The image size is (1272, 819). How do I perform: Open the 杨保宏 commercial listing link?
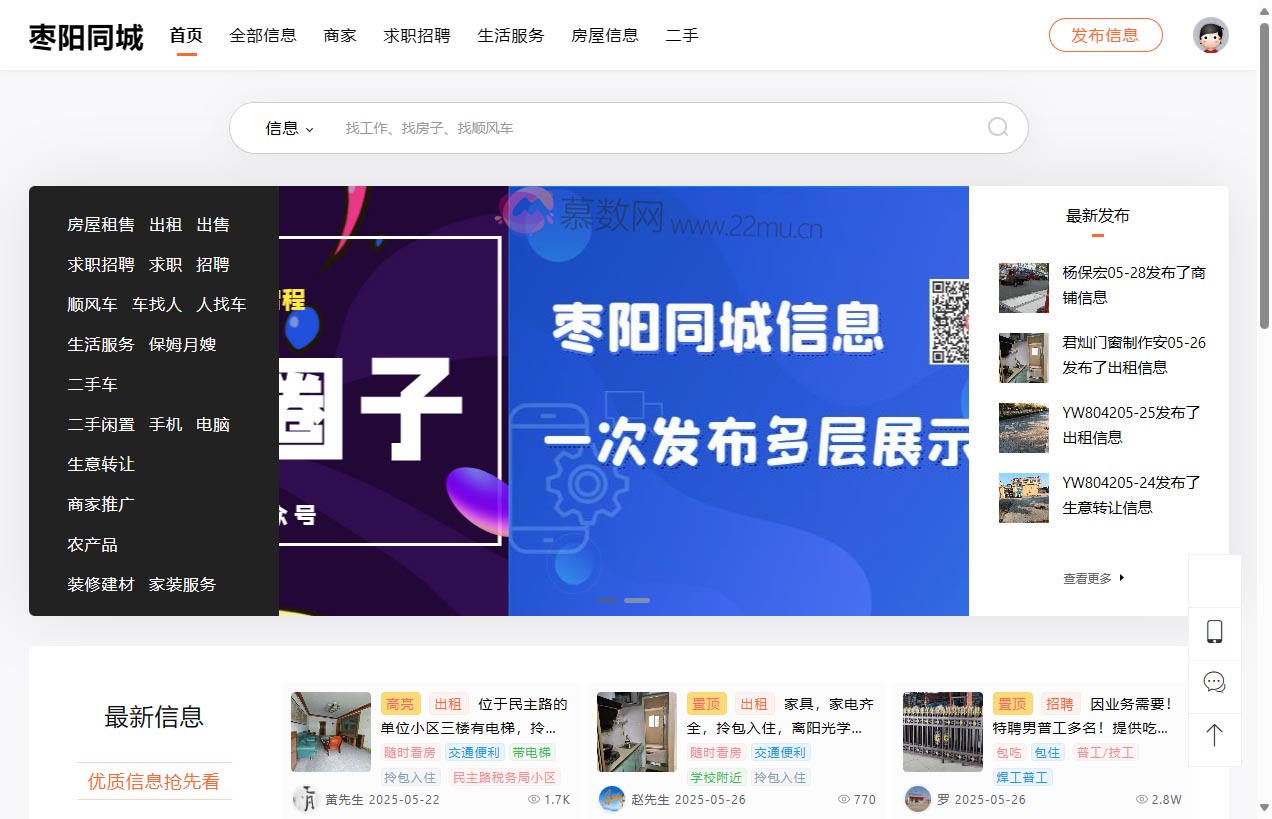click(x=1135, y=285)
